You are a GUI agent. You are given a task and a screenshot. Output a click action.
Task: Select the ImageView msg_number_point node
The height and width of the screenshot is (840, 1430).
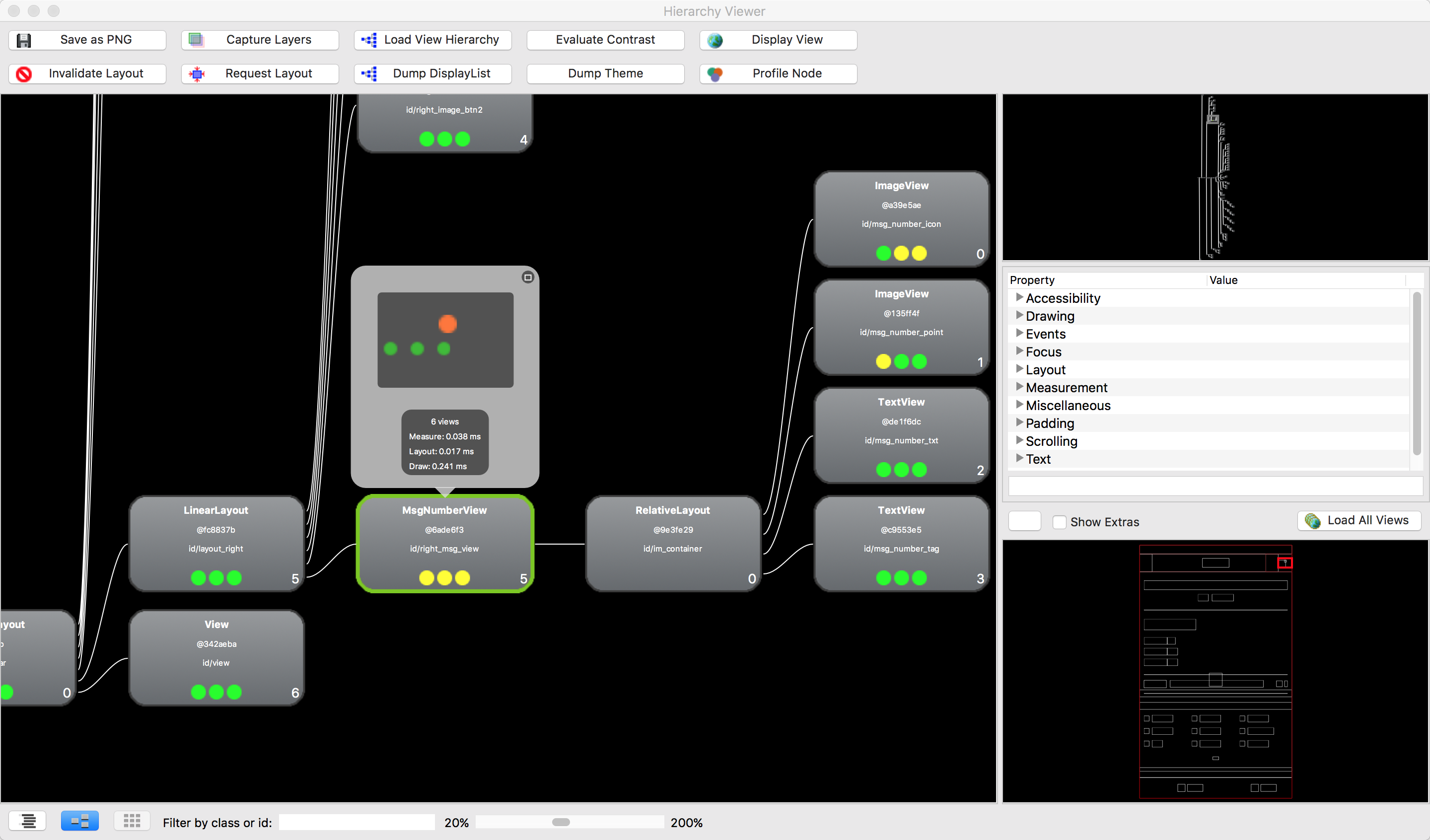point(901,328)
